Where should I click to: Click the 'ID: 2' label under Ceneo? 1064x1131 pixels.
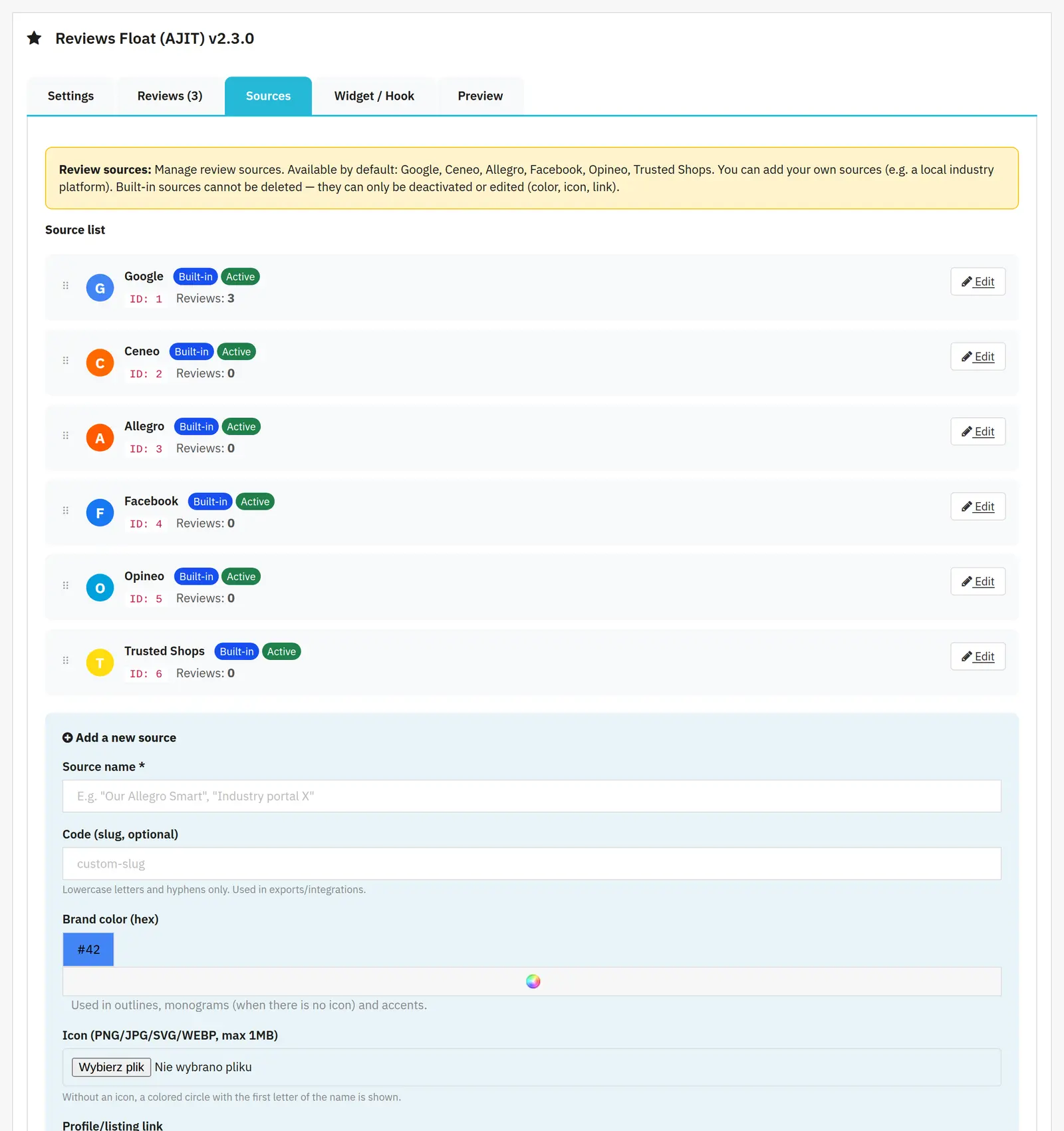pyautogui.click(x=146, y=374)
